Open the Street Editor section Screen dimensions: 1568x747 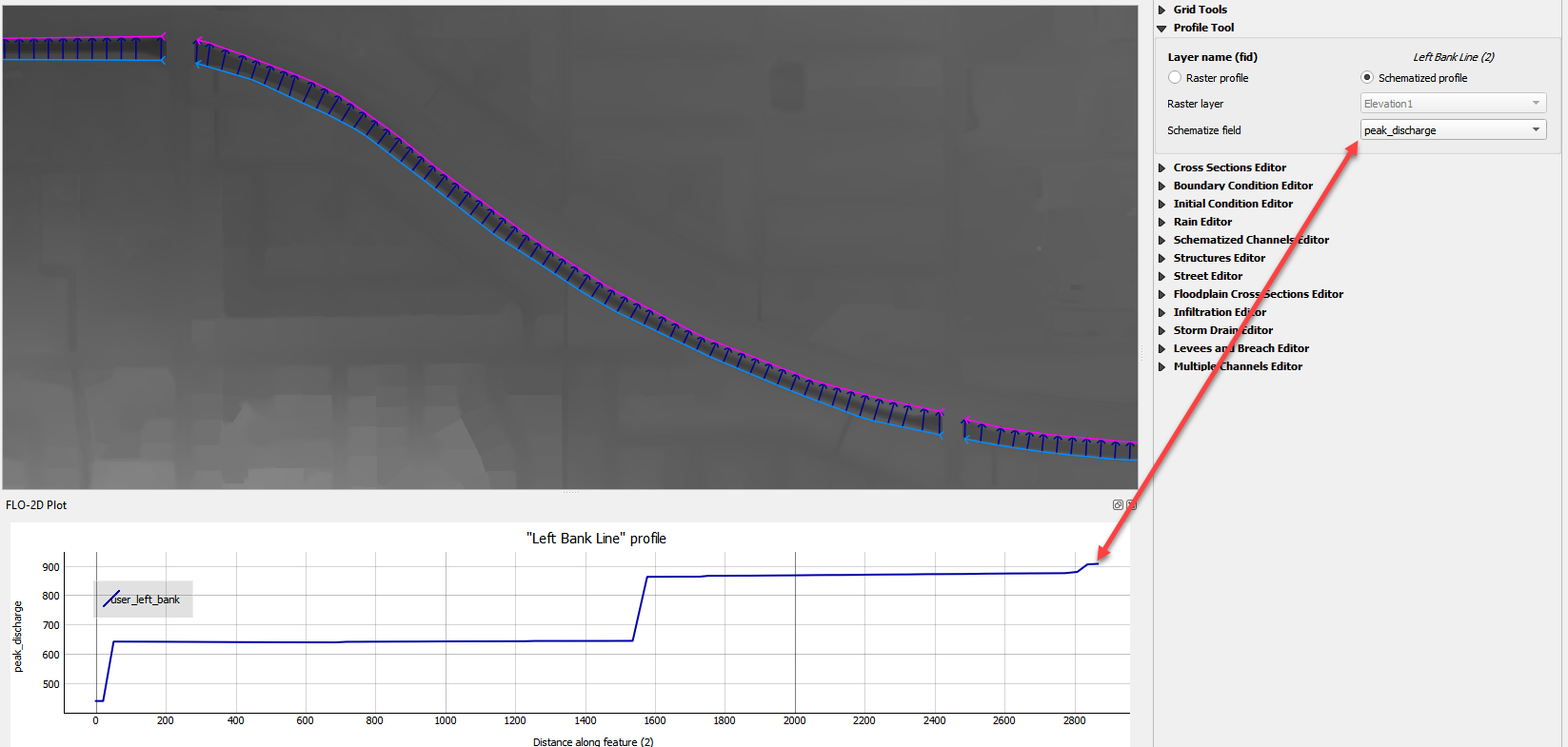pyautogui.click(x=1161, y=276)
